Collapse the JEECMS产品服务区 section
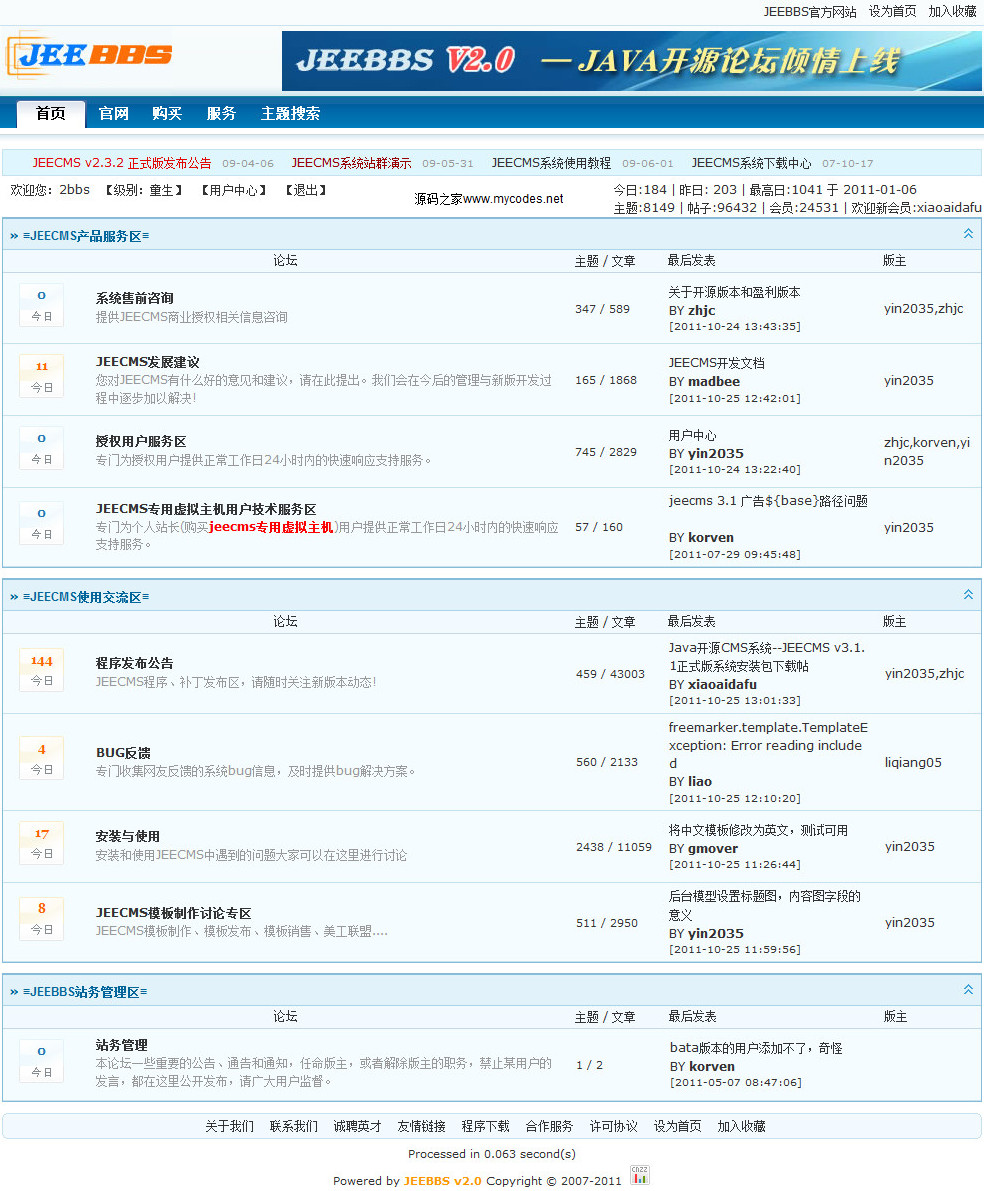Viewport: 984px width, 1191px height. [x=968, y=234]
